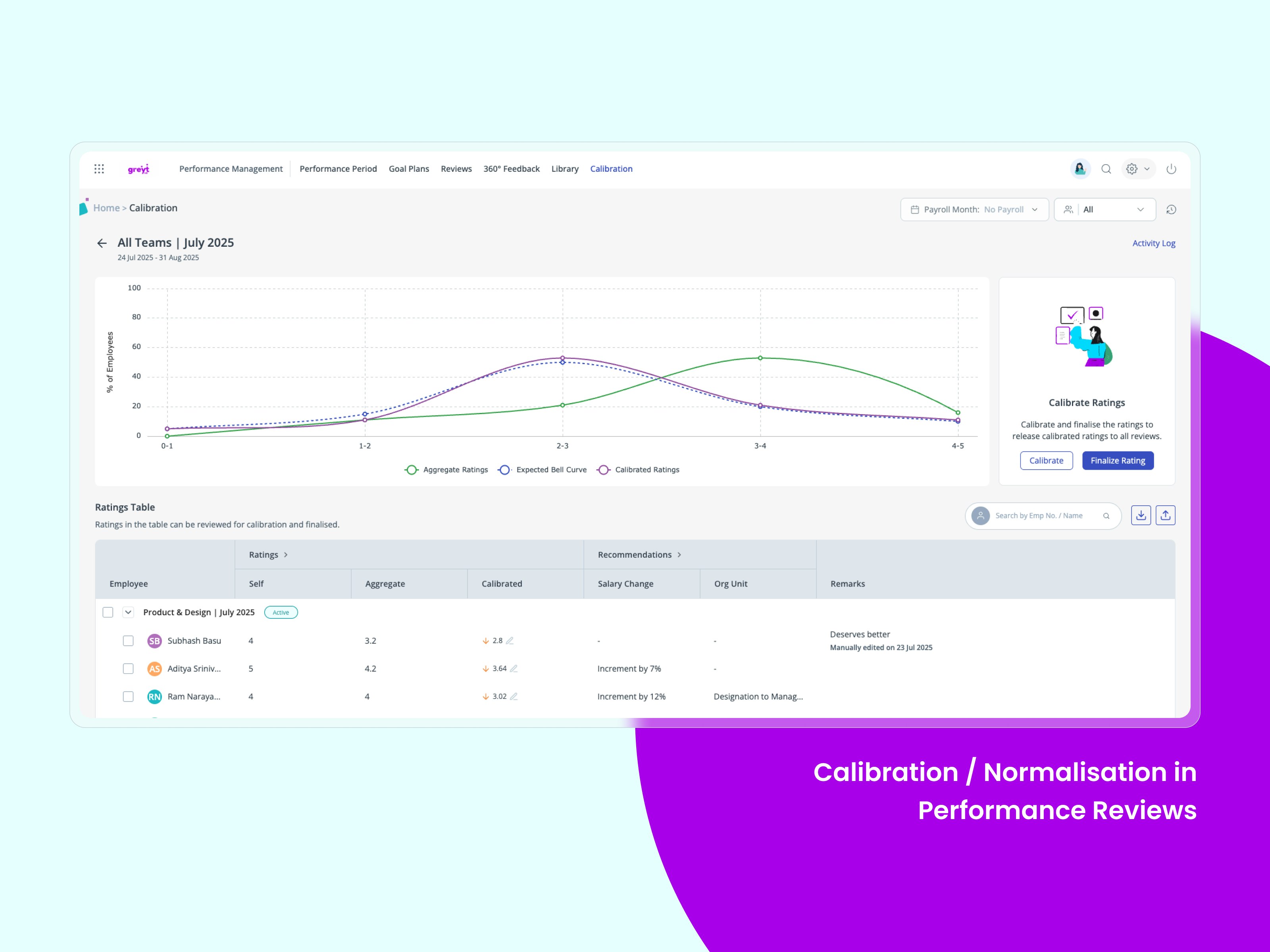Screen dimensions: 1270x952
Task: Open the Payroll Month dropdown
Action: [x=974, y=209]
